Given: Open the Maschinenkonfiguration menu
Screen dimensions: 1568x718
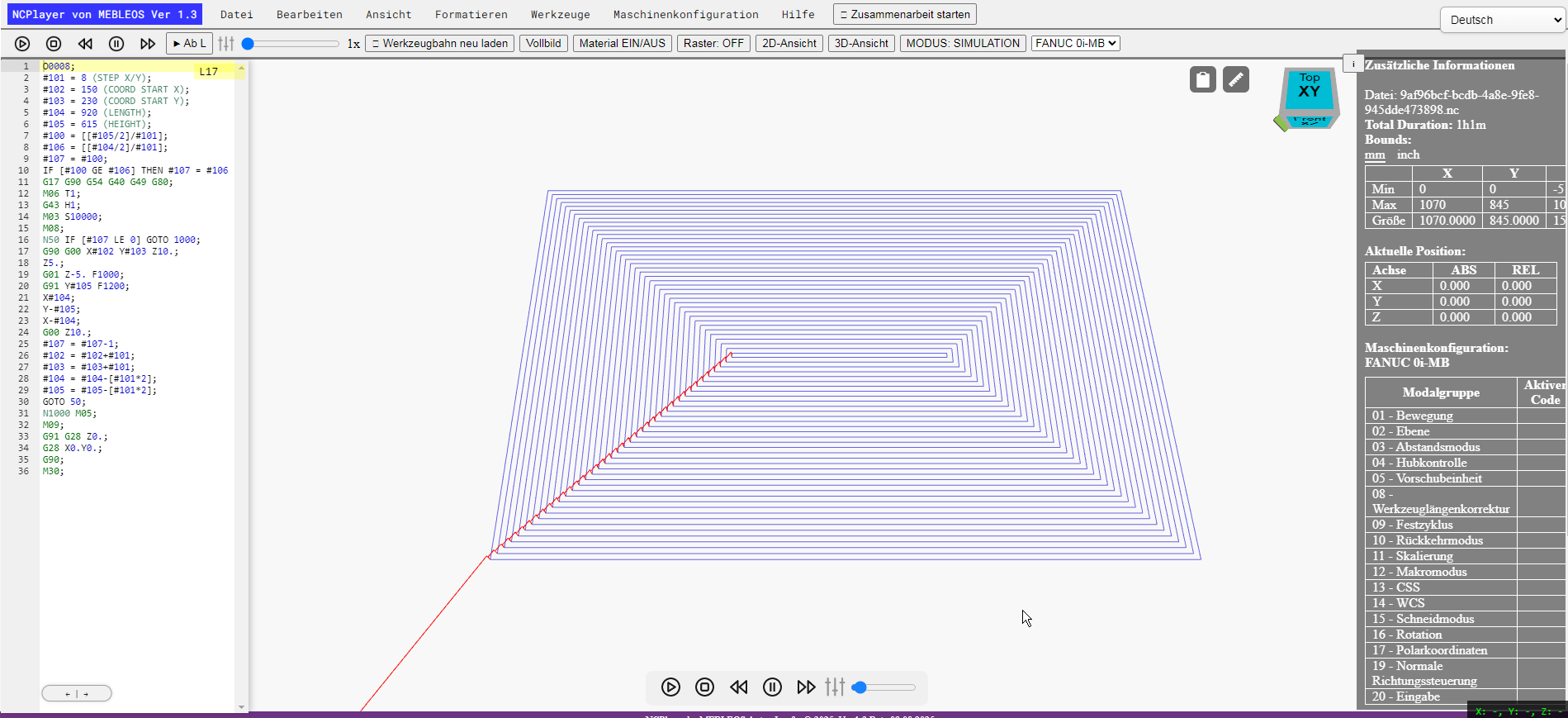Looking at the screenshot, I should click(x=685, y=15).
